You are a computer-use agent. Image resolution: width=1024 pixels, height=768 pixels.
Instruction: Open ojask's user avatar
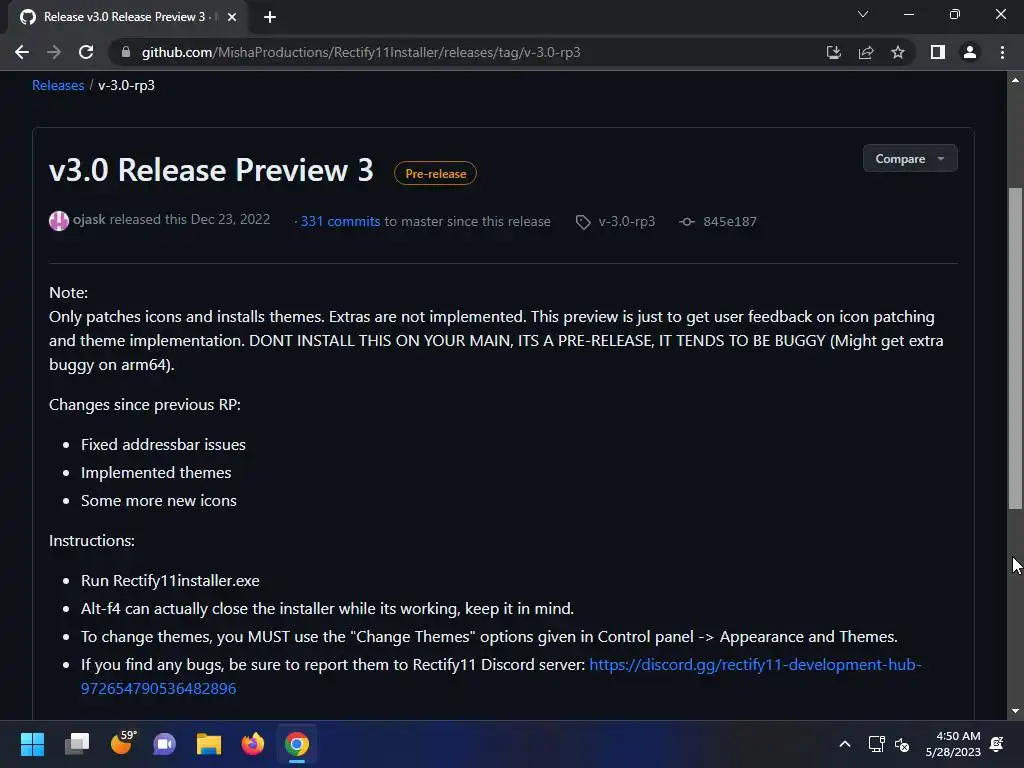59,221
